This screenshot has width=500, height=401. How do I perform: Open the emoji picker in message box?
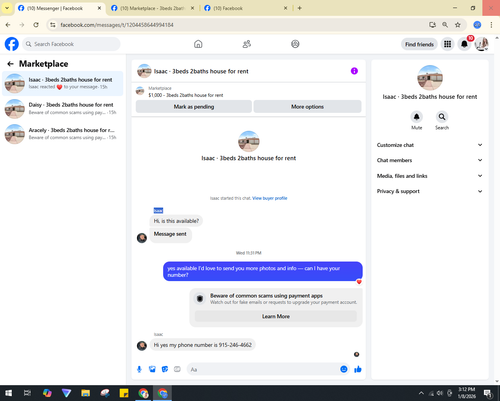point(344,369)
